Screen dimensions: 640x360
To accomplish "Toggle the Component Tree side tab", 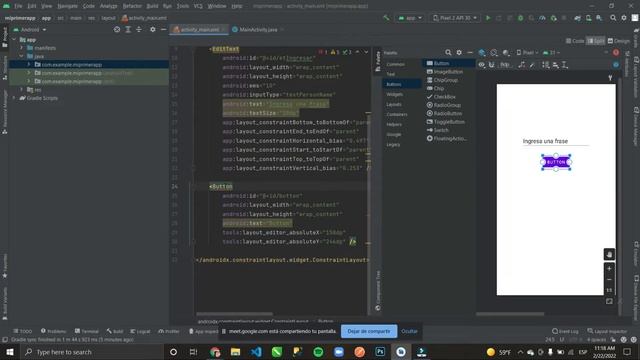I will coord(378,290).
